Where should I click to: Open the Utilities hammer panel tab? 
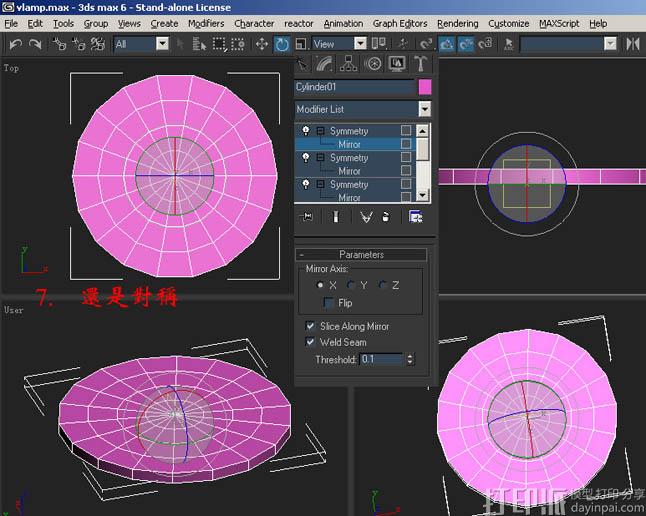click(x=419, y=64)
